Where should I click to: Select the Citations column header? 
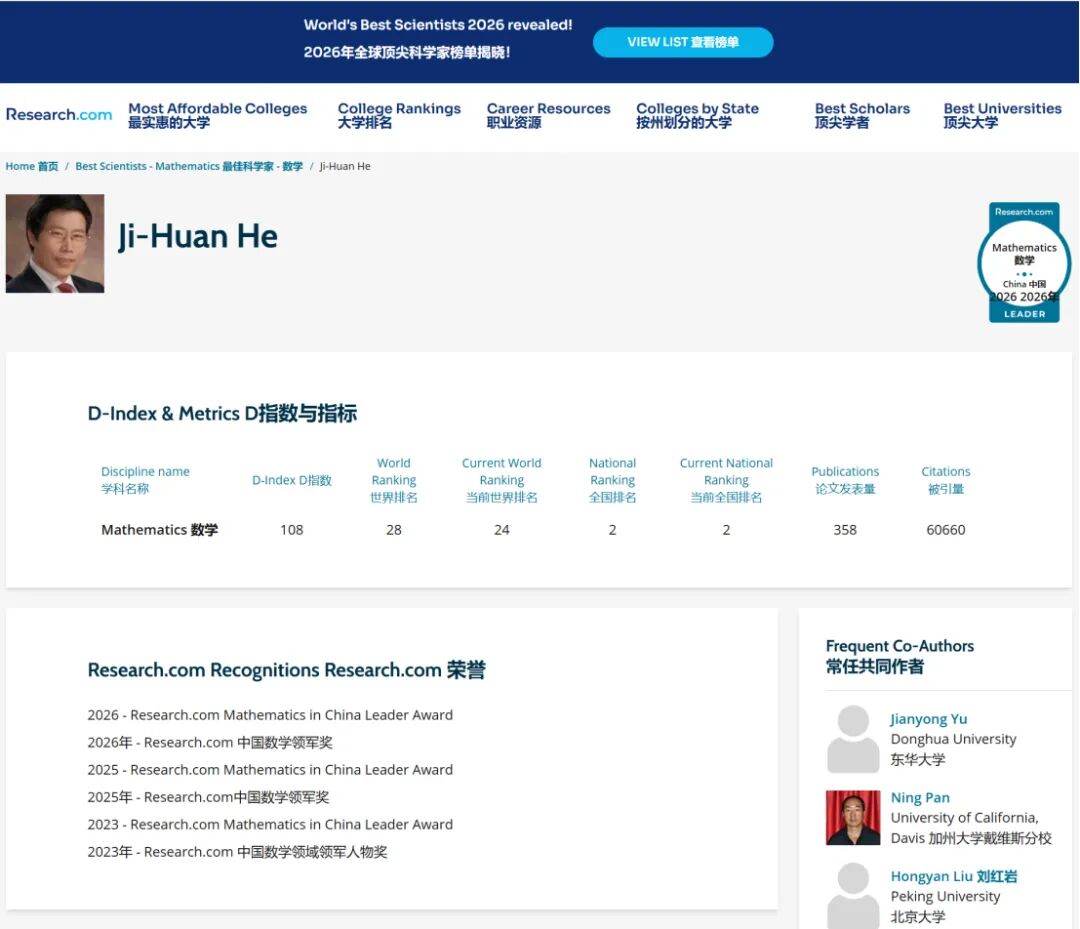tap(946, 480)
